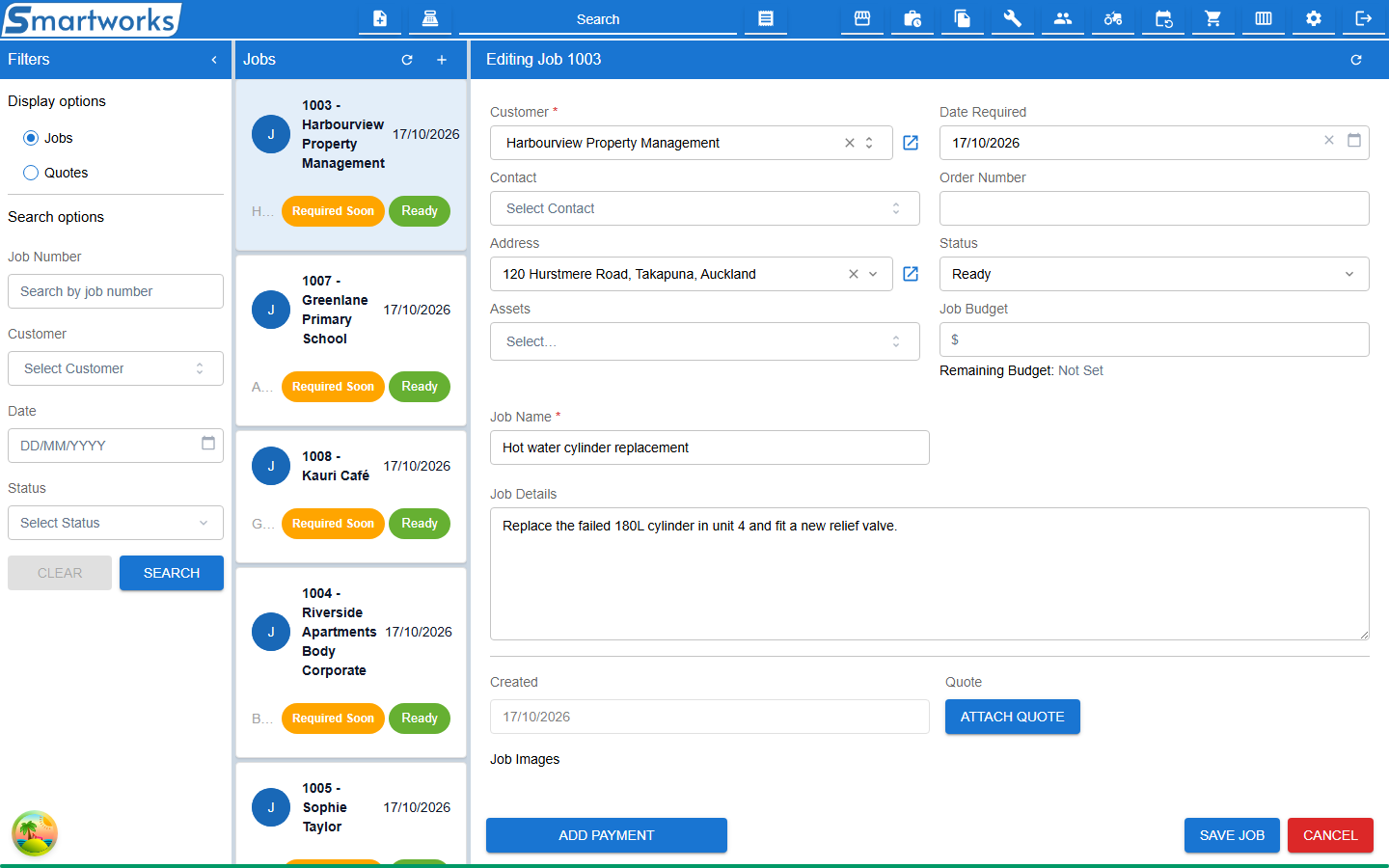1389x868 pixels.
Task: Open the people icon in top bar
Action: point(1063,18)
